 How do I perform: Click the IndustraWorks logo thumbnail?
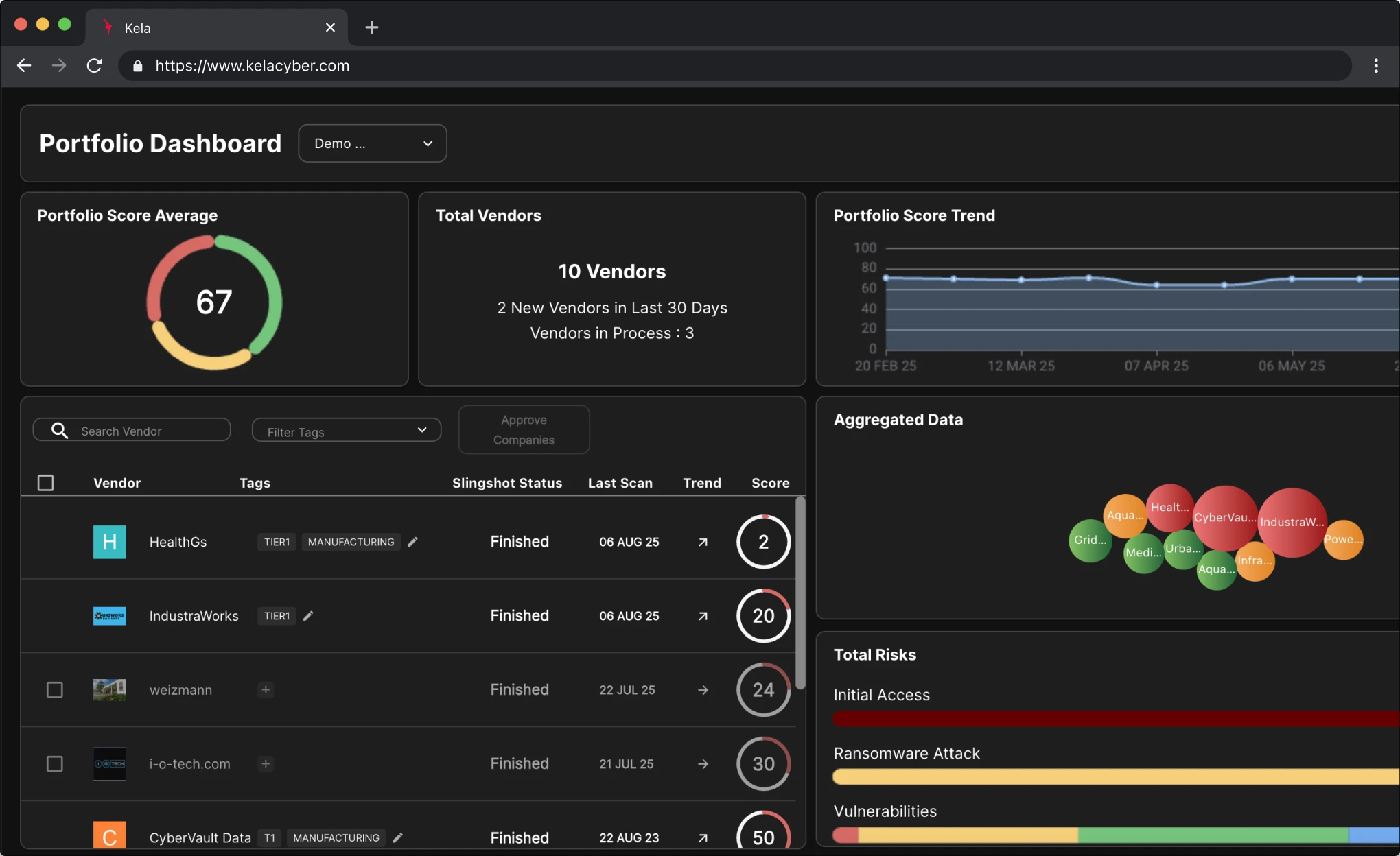[110, 616]
